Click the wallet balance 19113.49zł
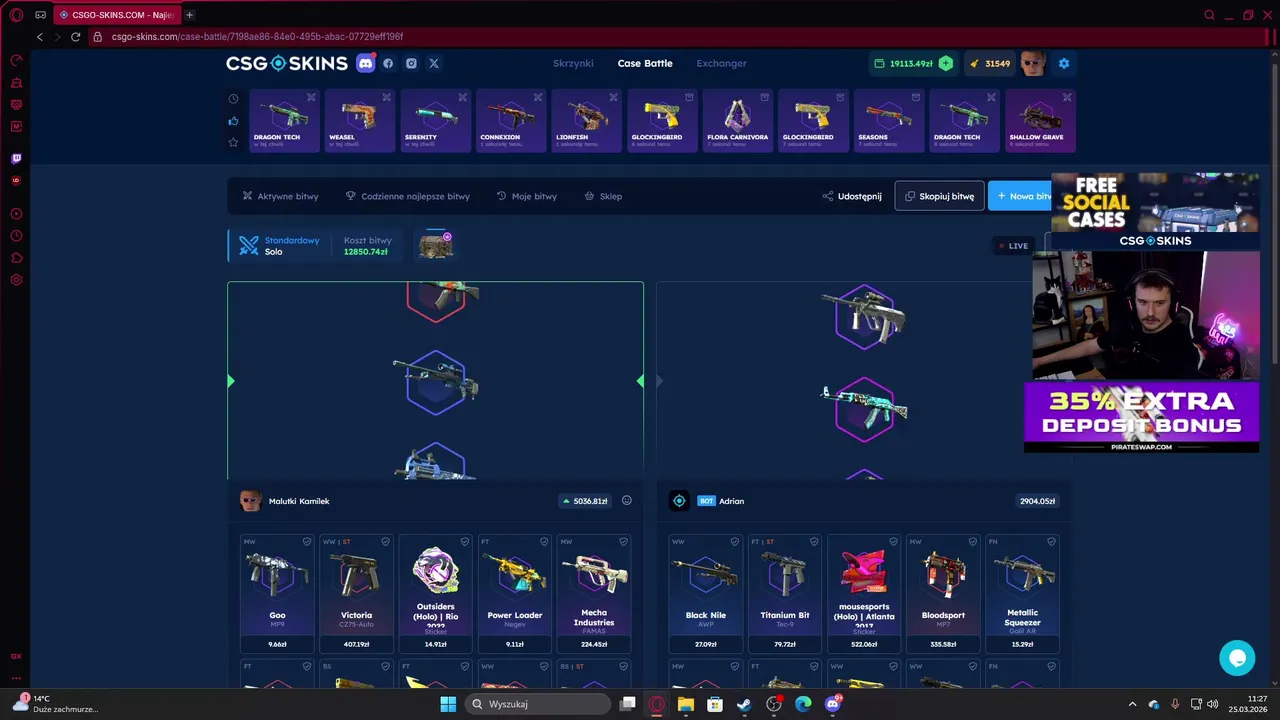 tap(903, 63)
